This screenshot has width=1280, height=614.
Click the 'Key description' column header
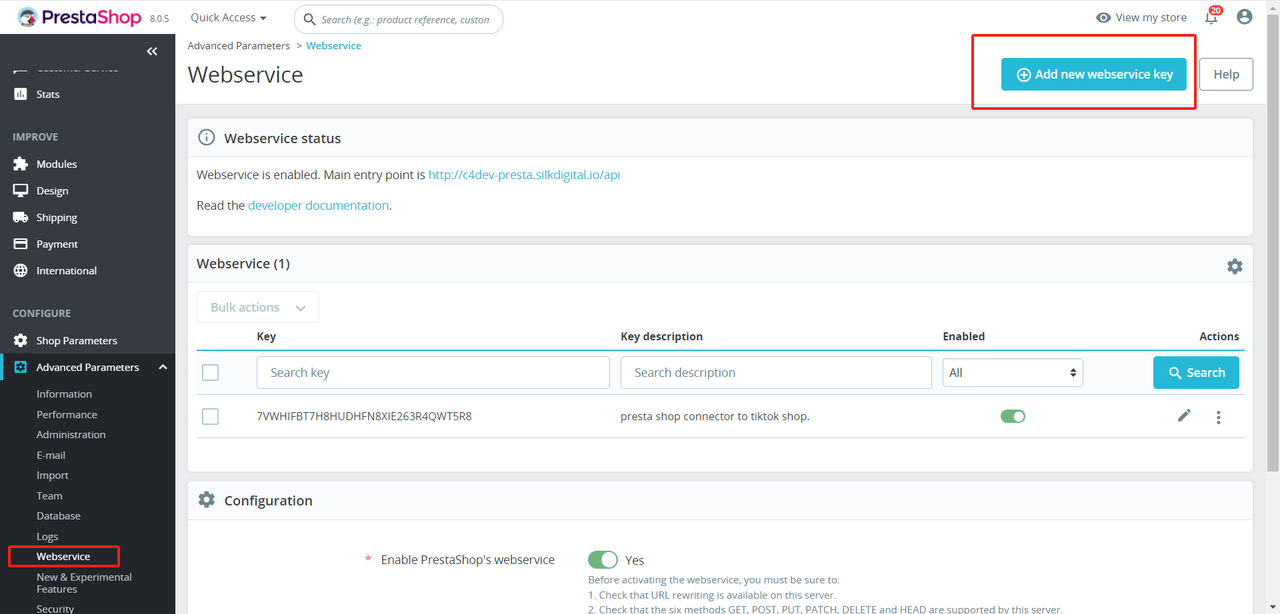(662, 337)
